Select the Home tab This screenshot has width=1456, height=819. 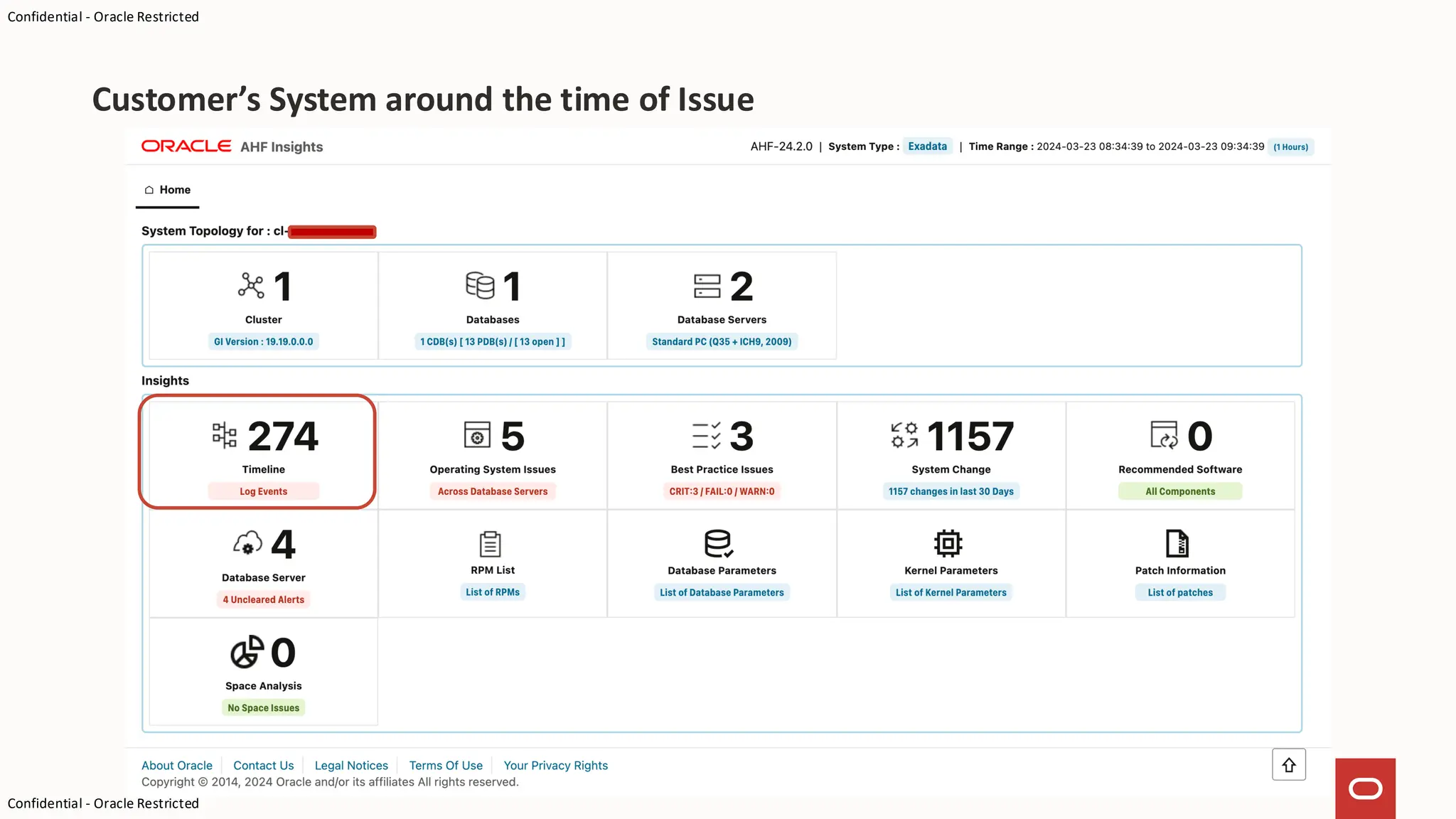168,190
